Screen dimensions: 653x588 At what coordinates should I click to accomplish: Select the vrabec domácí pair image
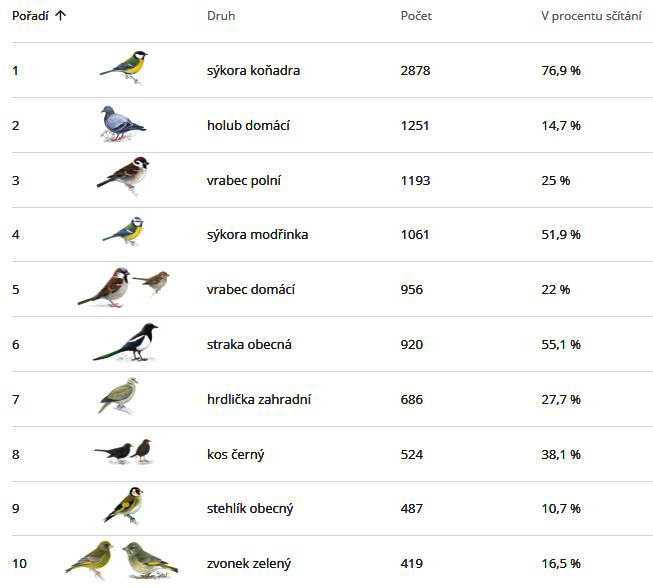click(124, 287)
